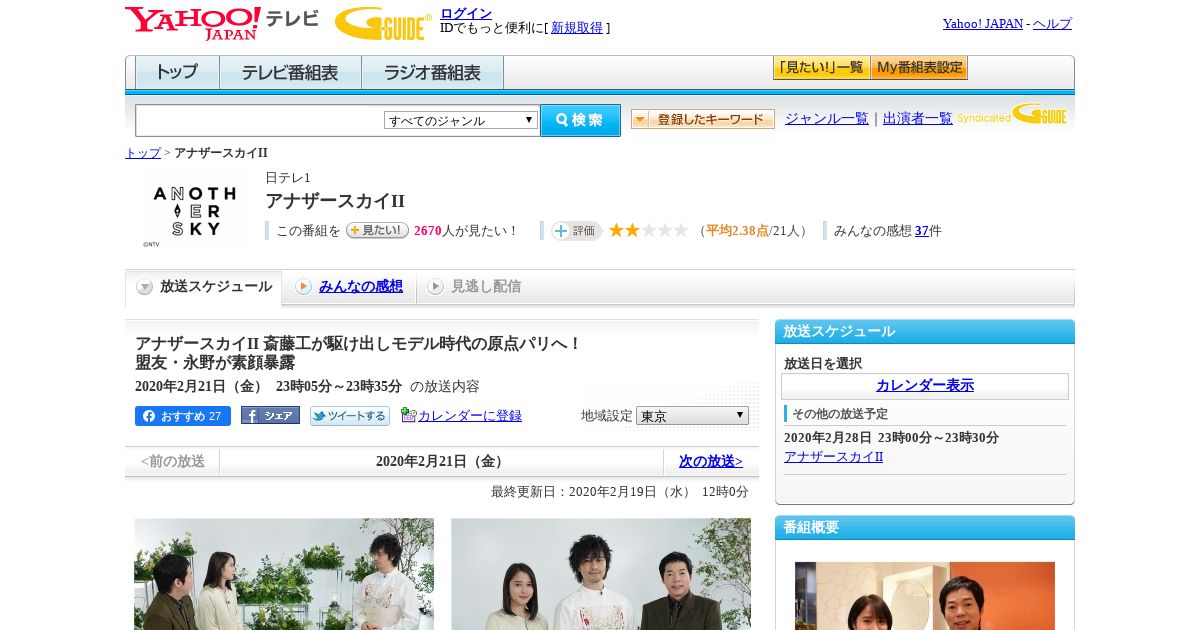Go to 次の放送 next broadcast

click(711, 461)
